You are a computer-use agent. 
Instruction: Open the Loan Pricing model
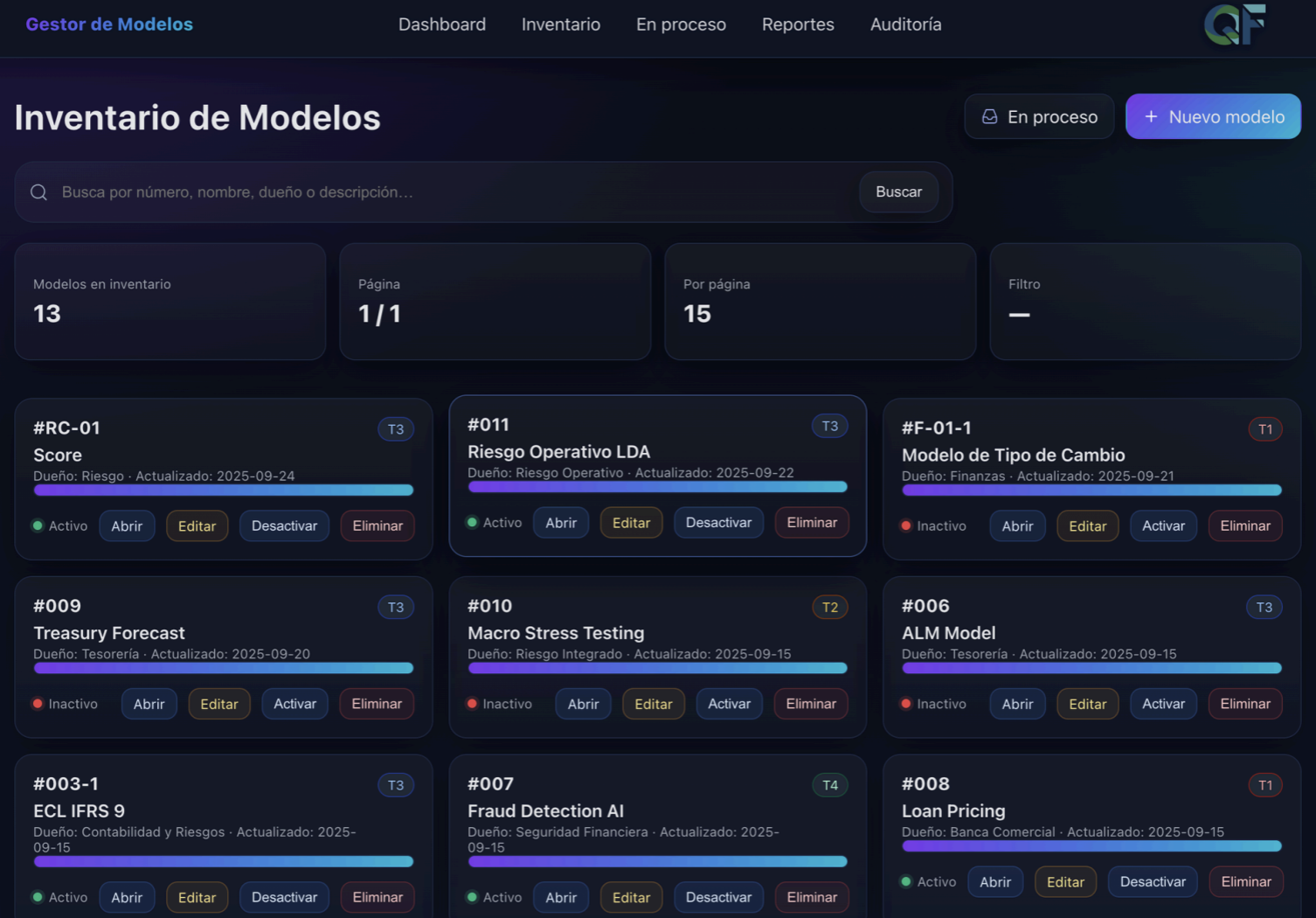(995, 882)
